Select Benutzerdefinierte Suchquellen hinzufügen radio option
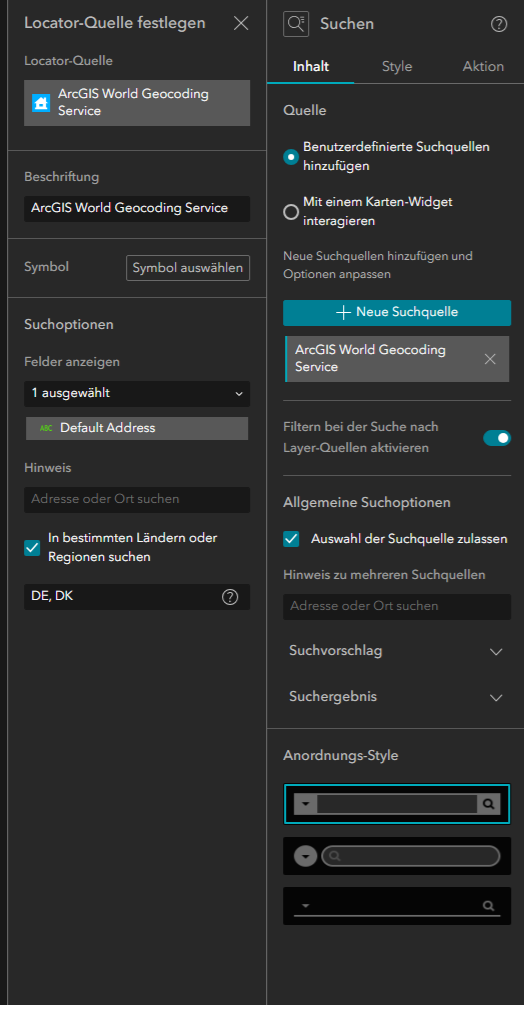Viewport: 524px width, 1014px height. (x=292, y=156)
